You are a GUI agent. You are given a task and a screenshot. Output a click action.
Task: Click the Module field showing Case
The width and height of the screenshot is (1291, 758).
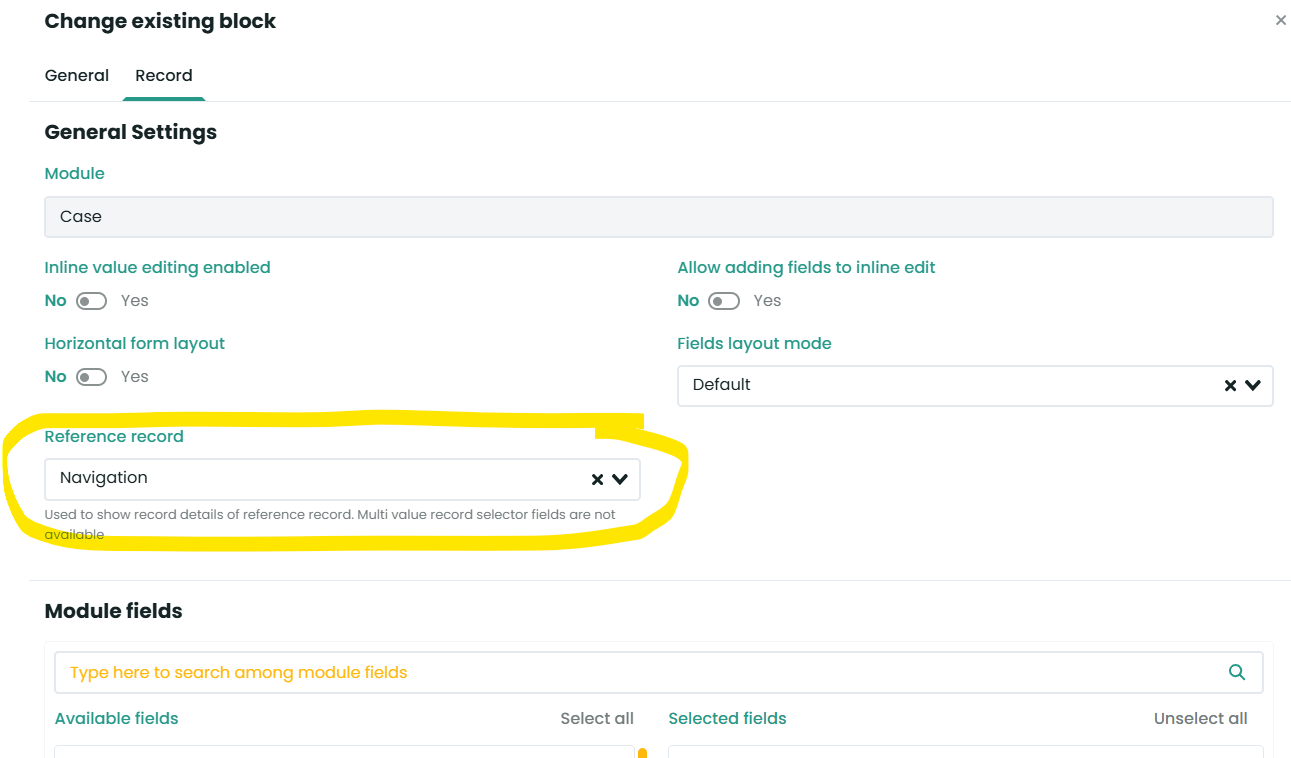click(x=658, y=217)
